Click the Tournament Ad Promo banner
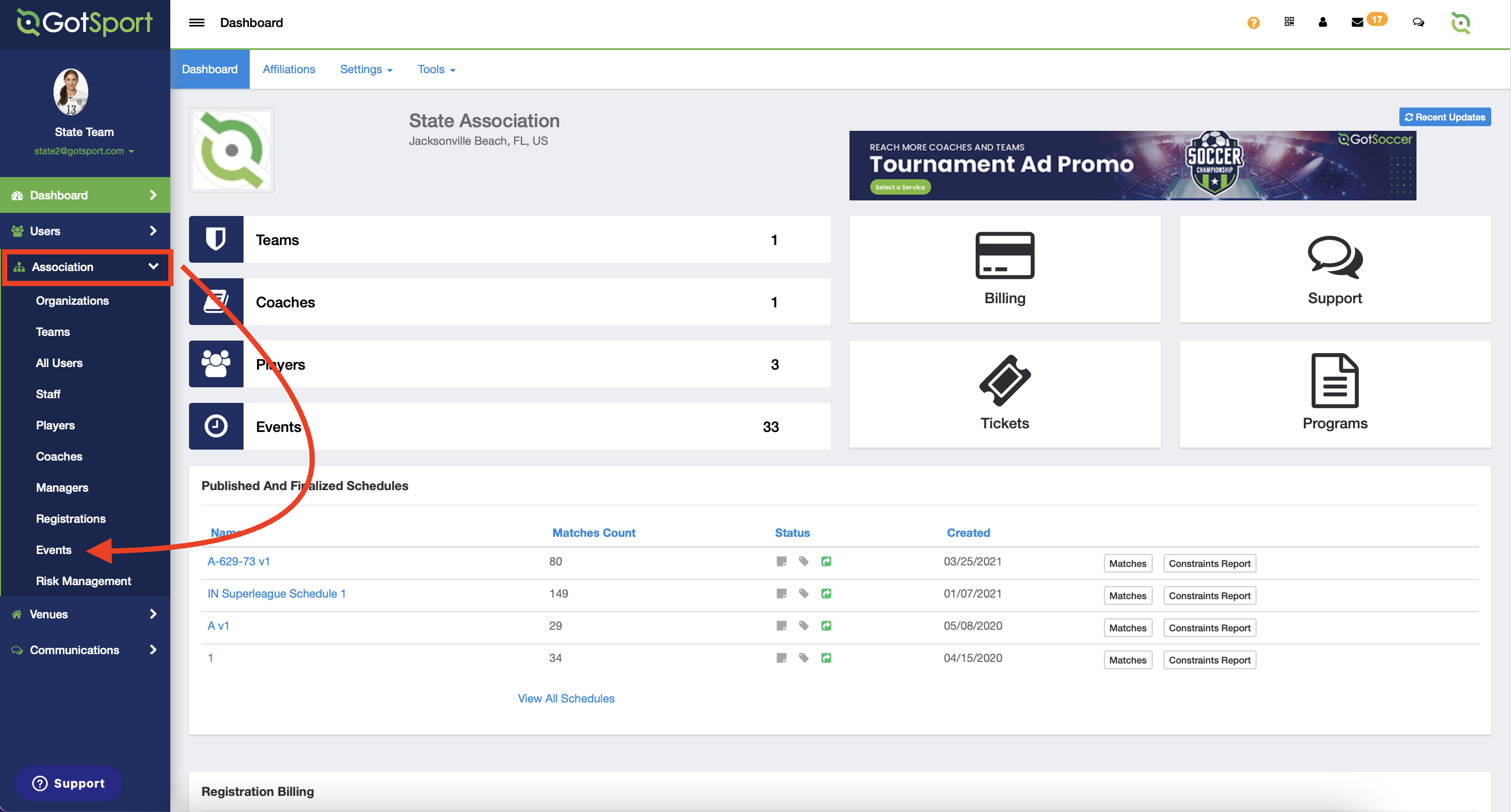 click(x=1132, y=166)
